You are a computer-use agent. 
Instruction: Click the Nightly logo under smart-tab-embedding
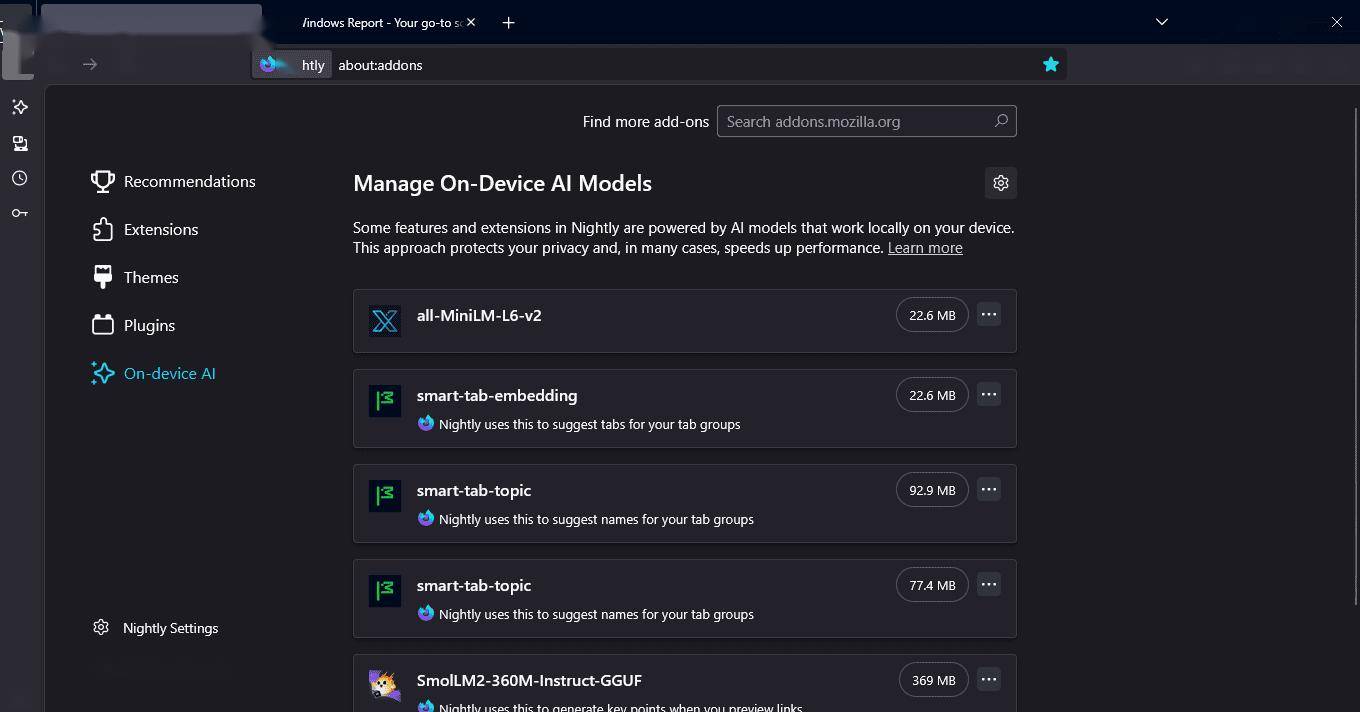click(426, 423)
